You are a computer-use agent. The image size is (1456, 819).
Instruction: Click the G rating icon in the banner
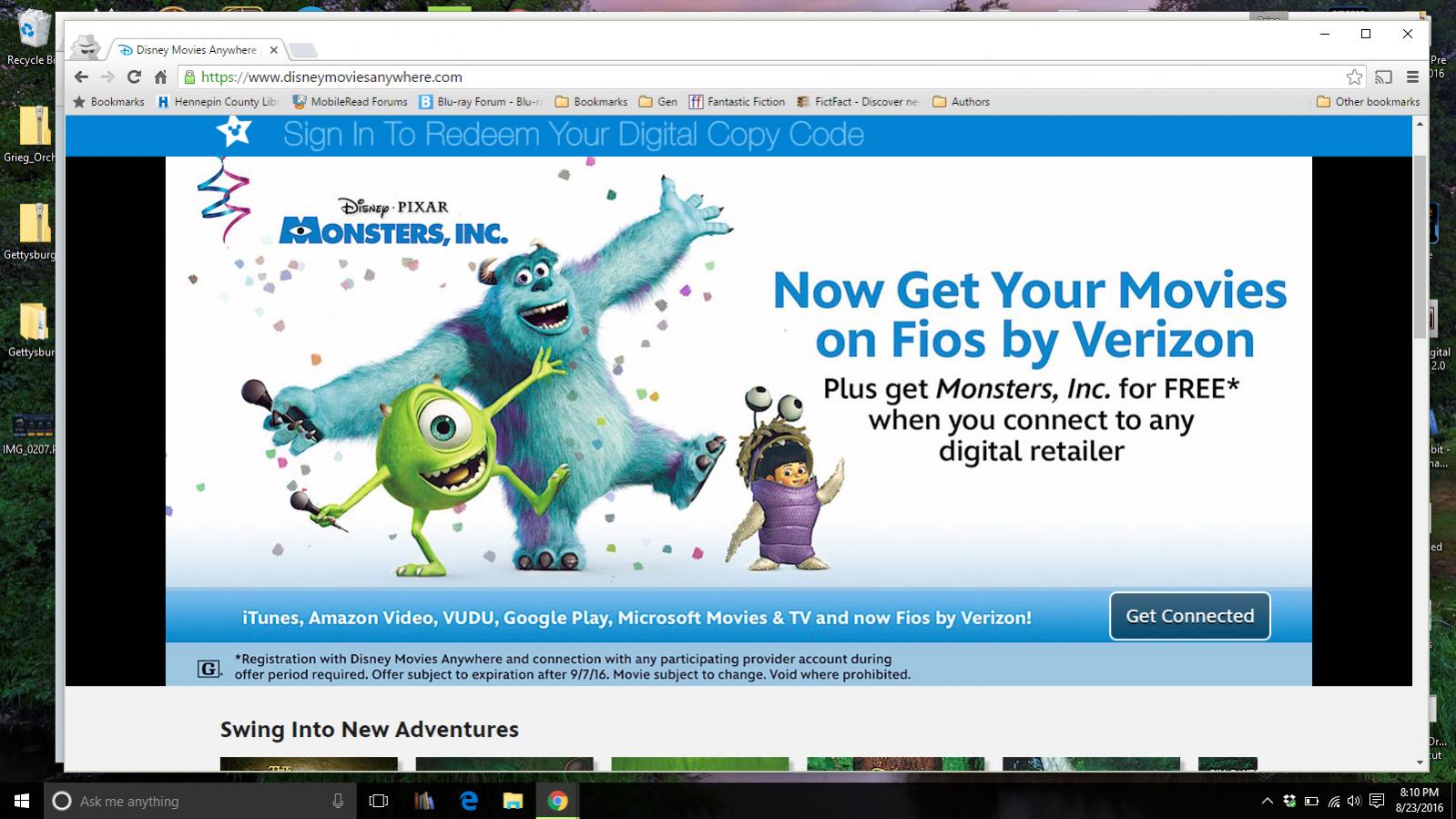pyautogui.click(x=209, y=669)
